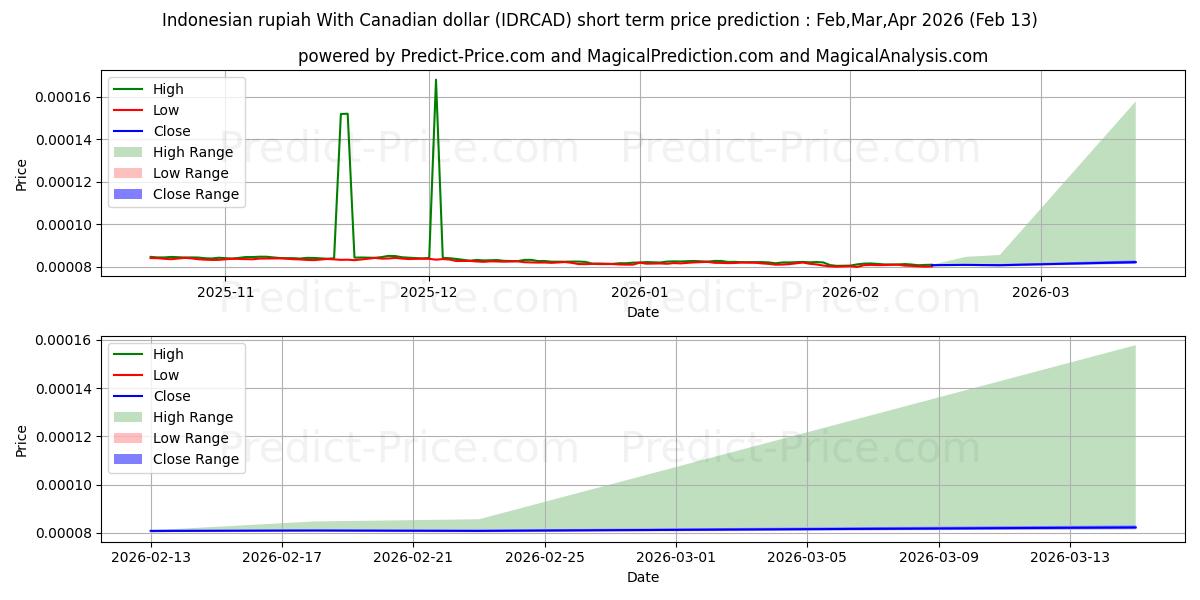Click the 'powered by Predict-Price.com' subtitle

pyautogui.click(x=642, y=56)
